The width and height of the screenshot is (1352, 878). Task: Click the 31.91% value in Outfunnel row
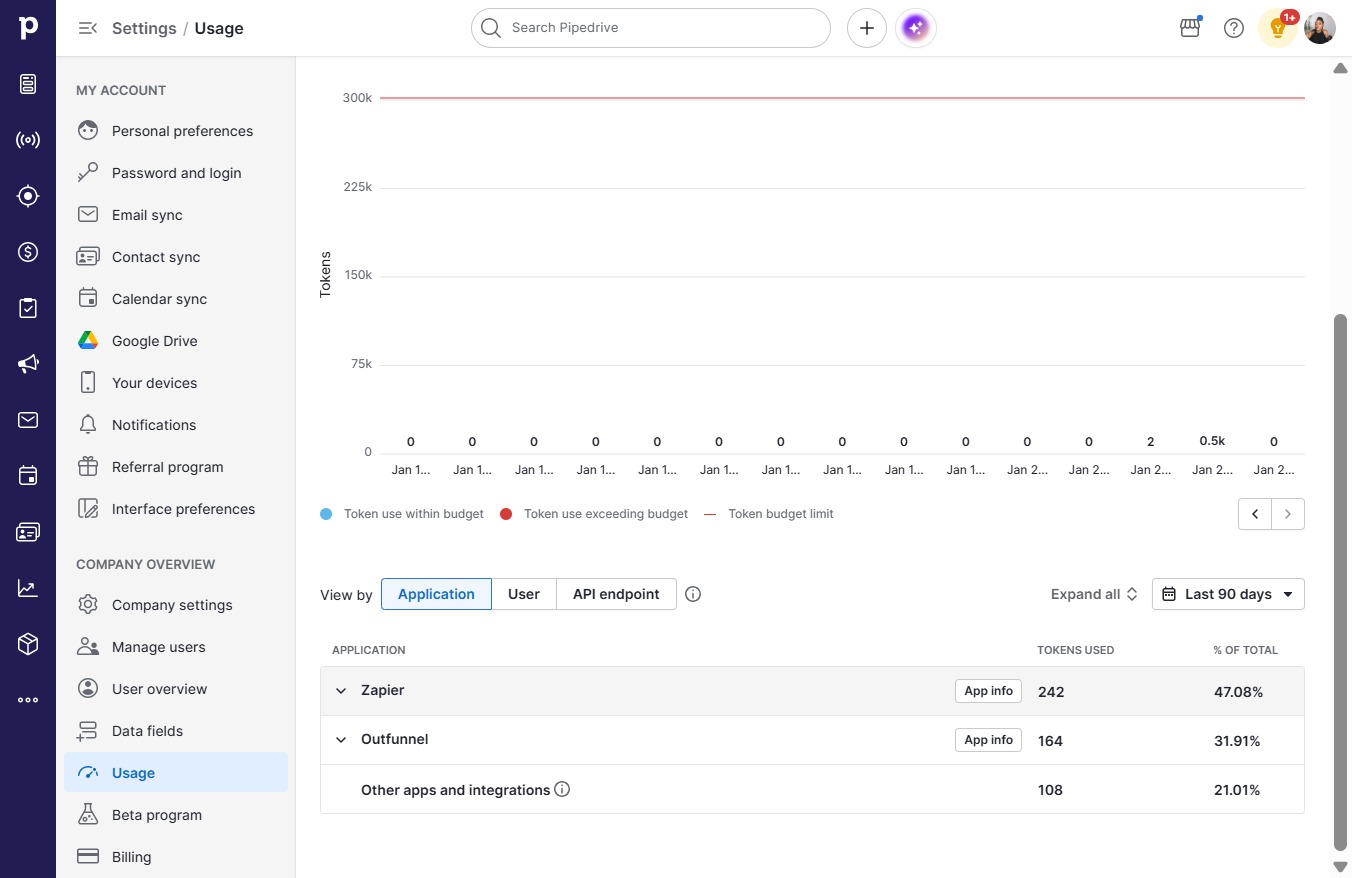(1236, 741)
